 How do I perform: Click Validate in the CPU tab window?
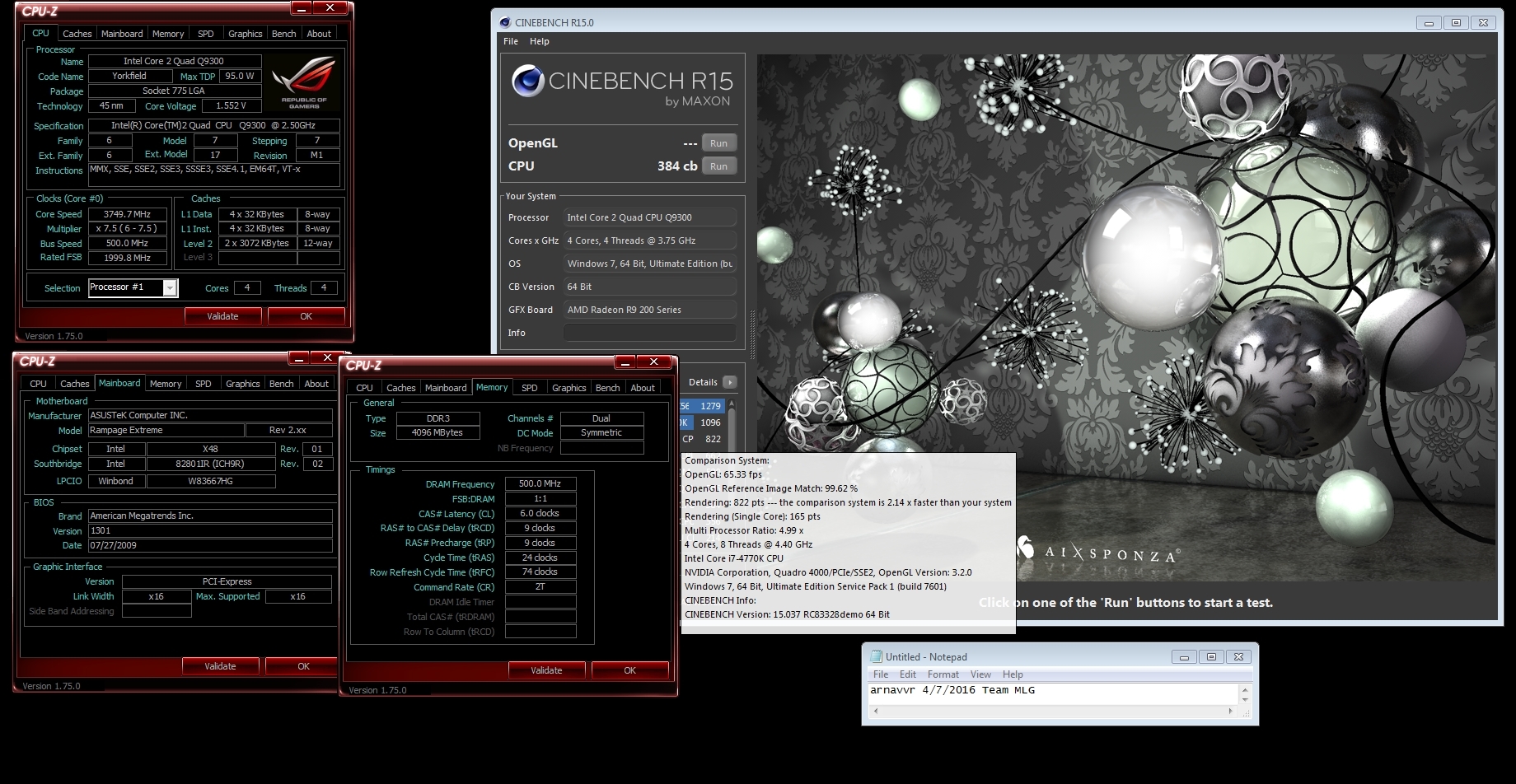(222, 316)
